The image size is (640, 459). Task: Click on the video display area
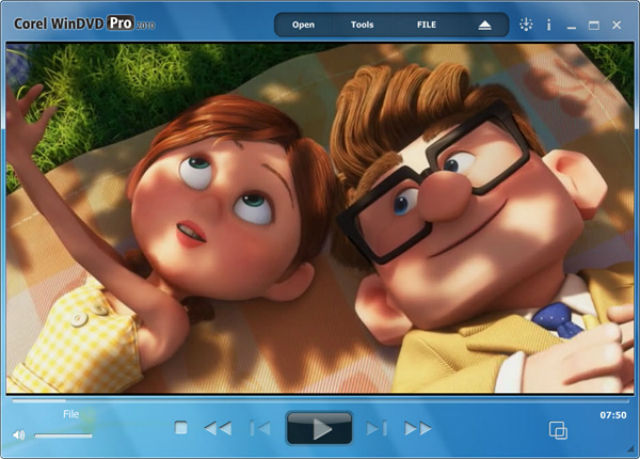pos(320,218)
